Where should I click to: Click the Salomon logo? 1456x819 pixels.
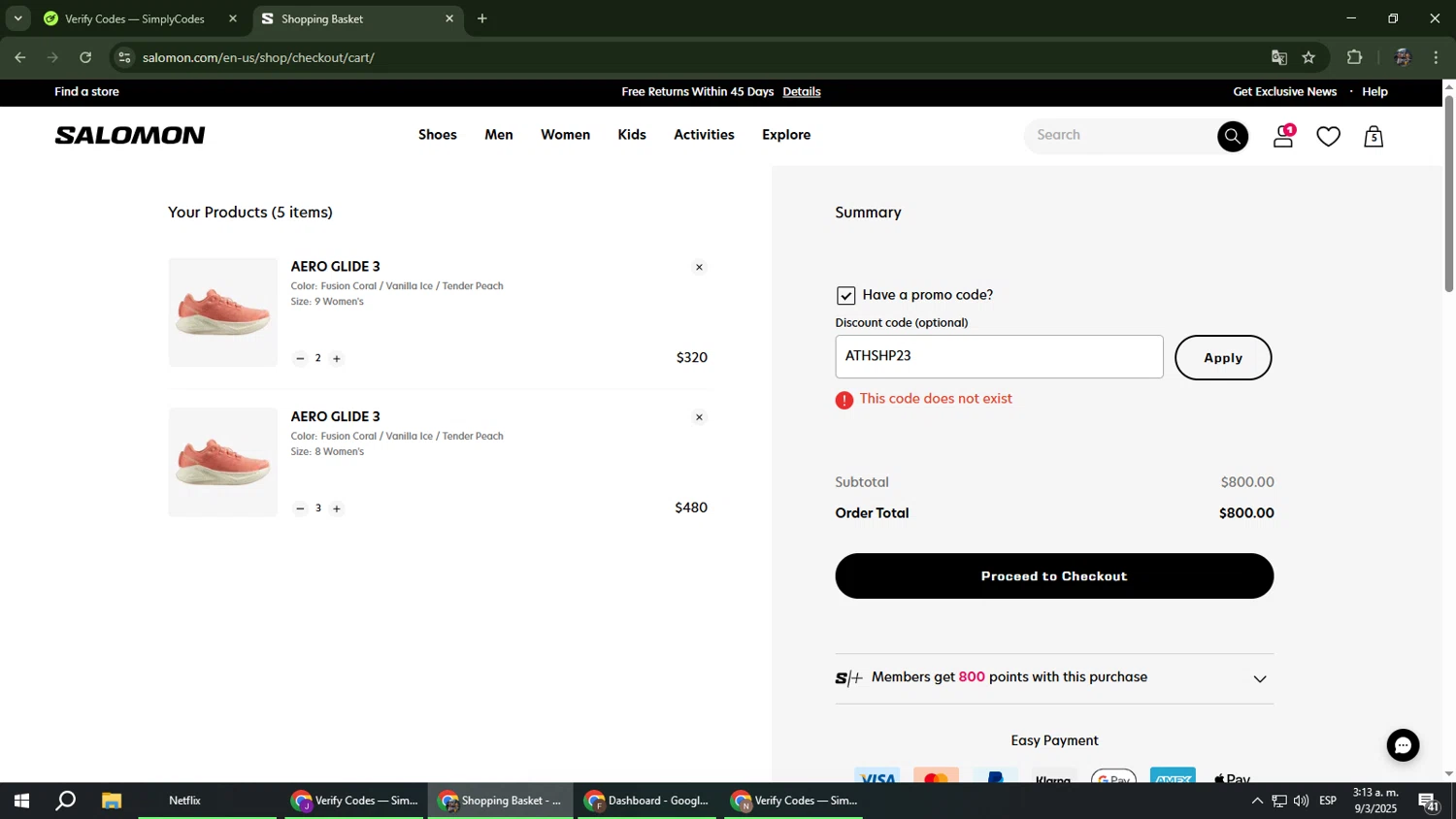tap(130, 136)
